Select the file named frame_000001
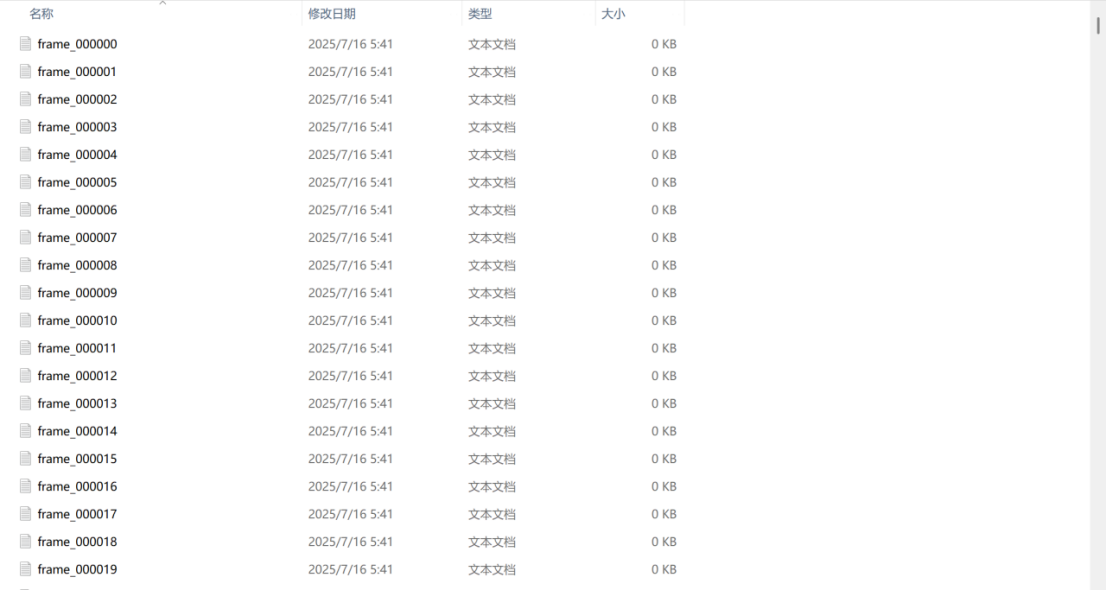The height and width of the screenshot is (591, 1107). [x=77, y=72]
